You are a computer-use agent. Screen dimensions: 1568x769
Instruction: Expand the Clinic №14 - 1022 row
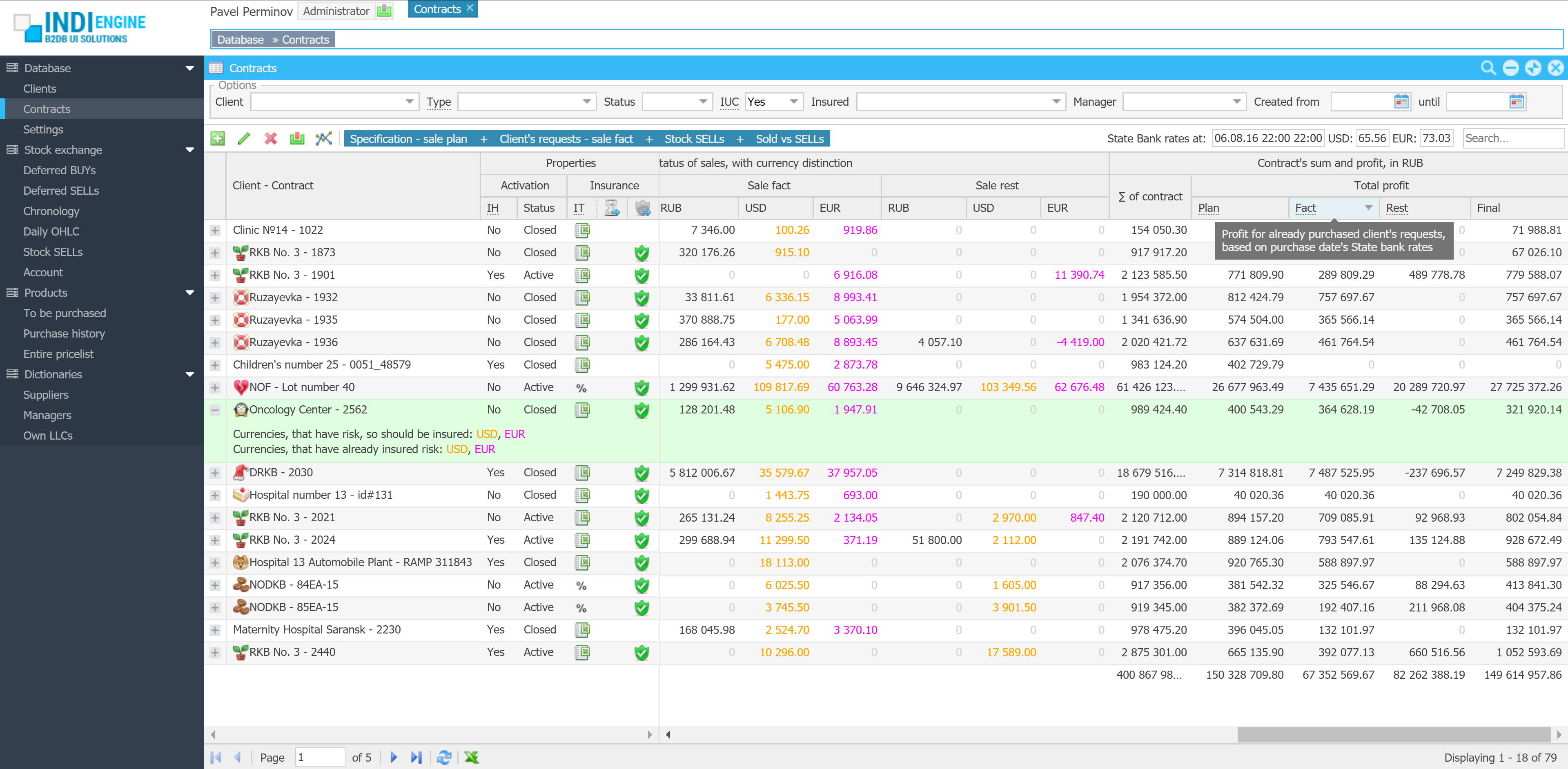point(215,231)
